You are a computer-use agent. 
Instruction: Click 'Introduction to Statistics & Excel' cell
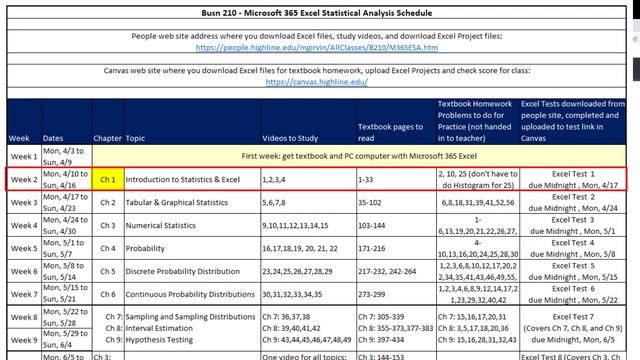[x=192, y=179]
